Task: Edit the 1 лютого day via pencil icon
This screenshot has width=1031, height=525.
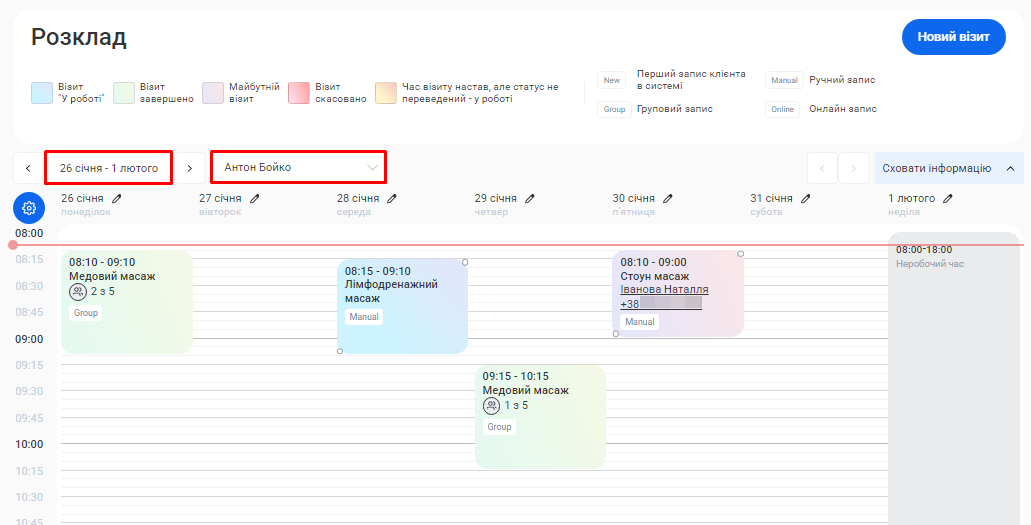Action: coord(948,199)
